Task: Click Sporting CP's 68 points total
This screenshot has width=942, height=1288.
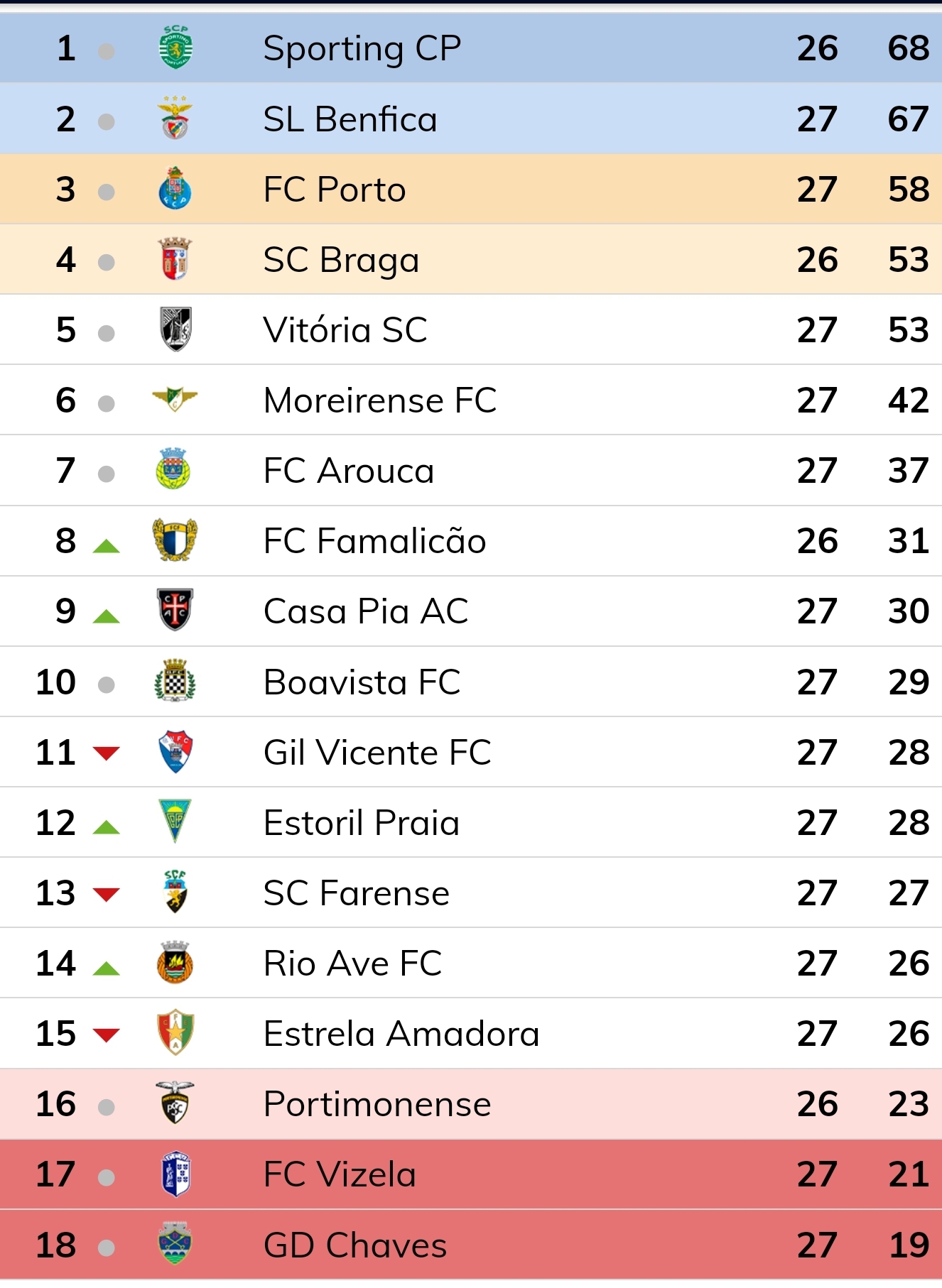Action: (909, 48)
